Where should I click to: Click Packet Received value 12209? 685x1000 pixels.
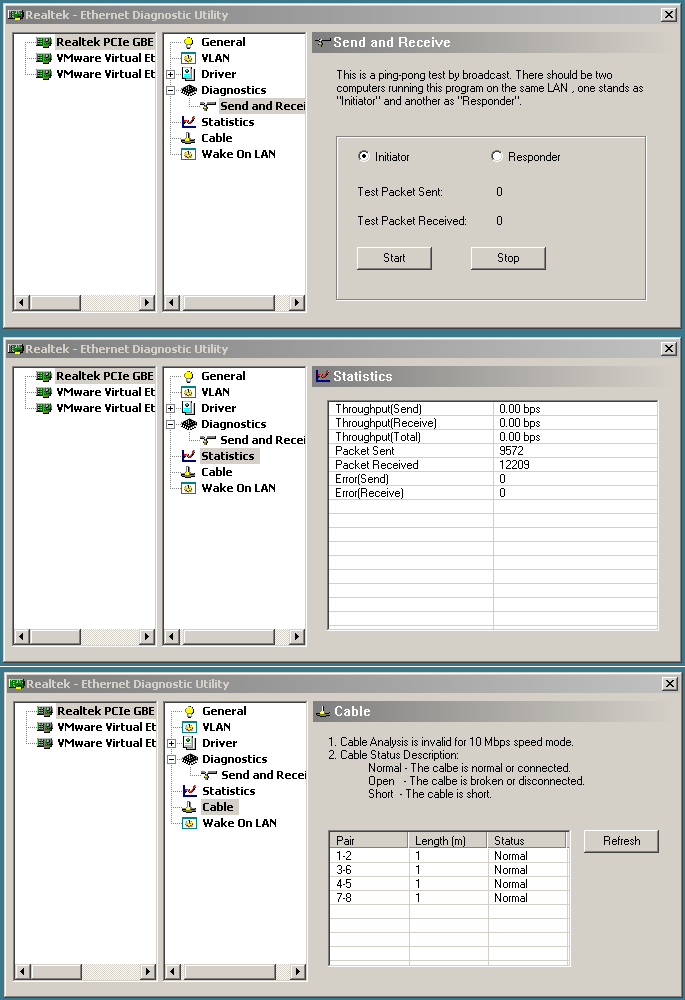[514, 465]
